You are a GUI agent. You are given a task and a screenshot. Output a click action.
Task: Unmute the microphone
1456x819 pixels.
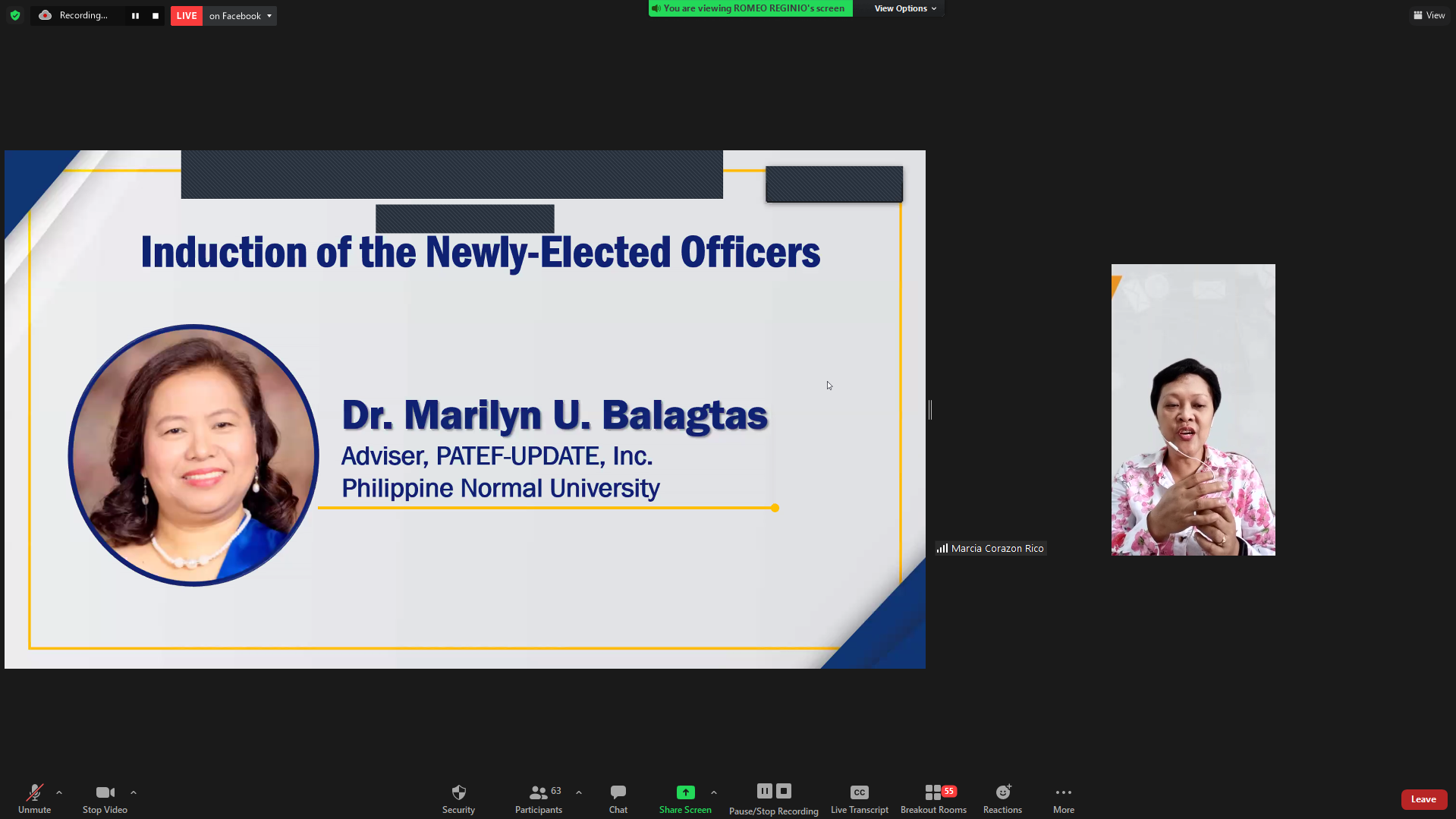pos(34,798)
